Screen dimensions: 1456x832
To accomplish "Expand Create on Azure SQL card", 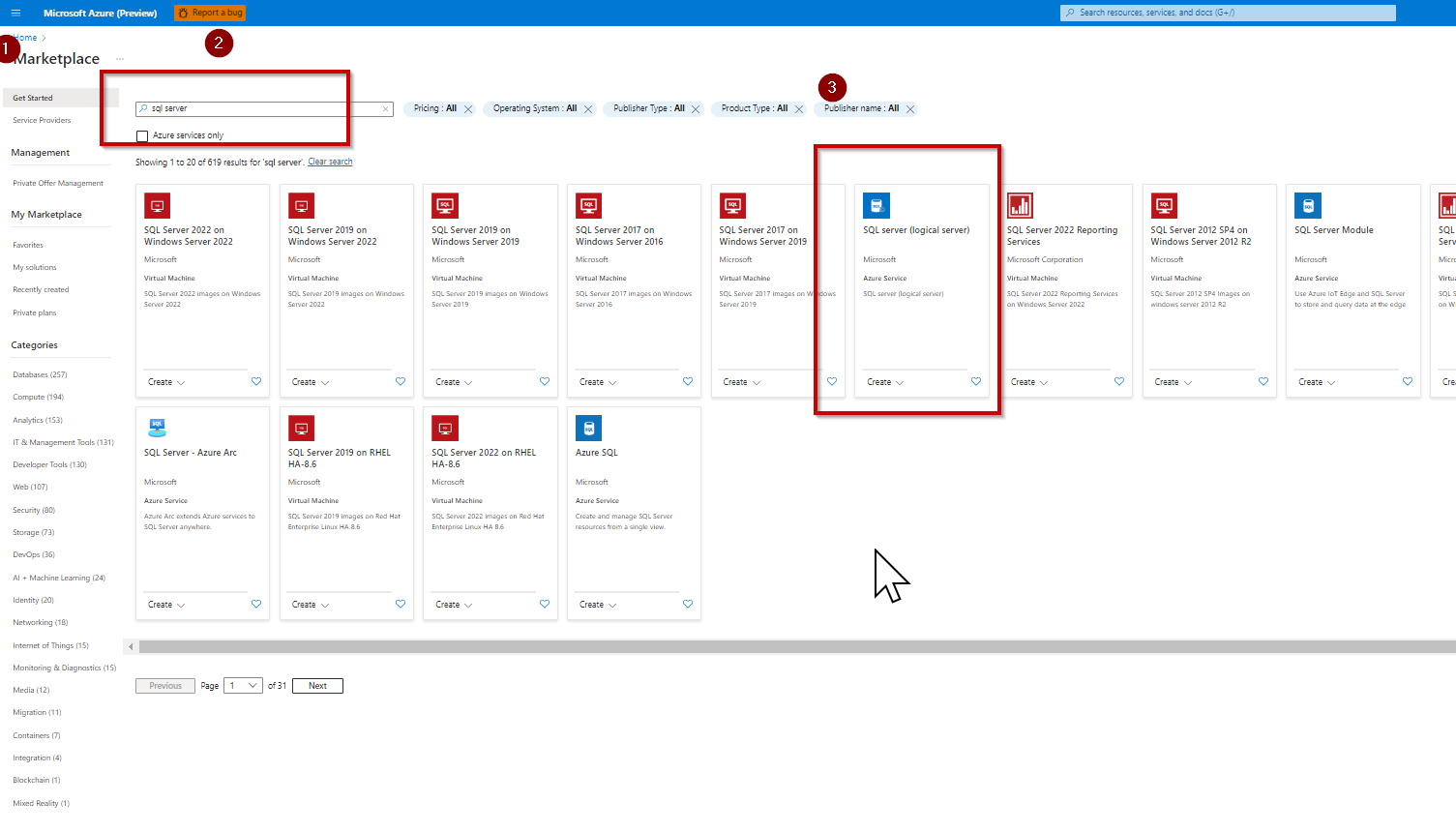I will 598,605.
